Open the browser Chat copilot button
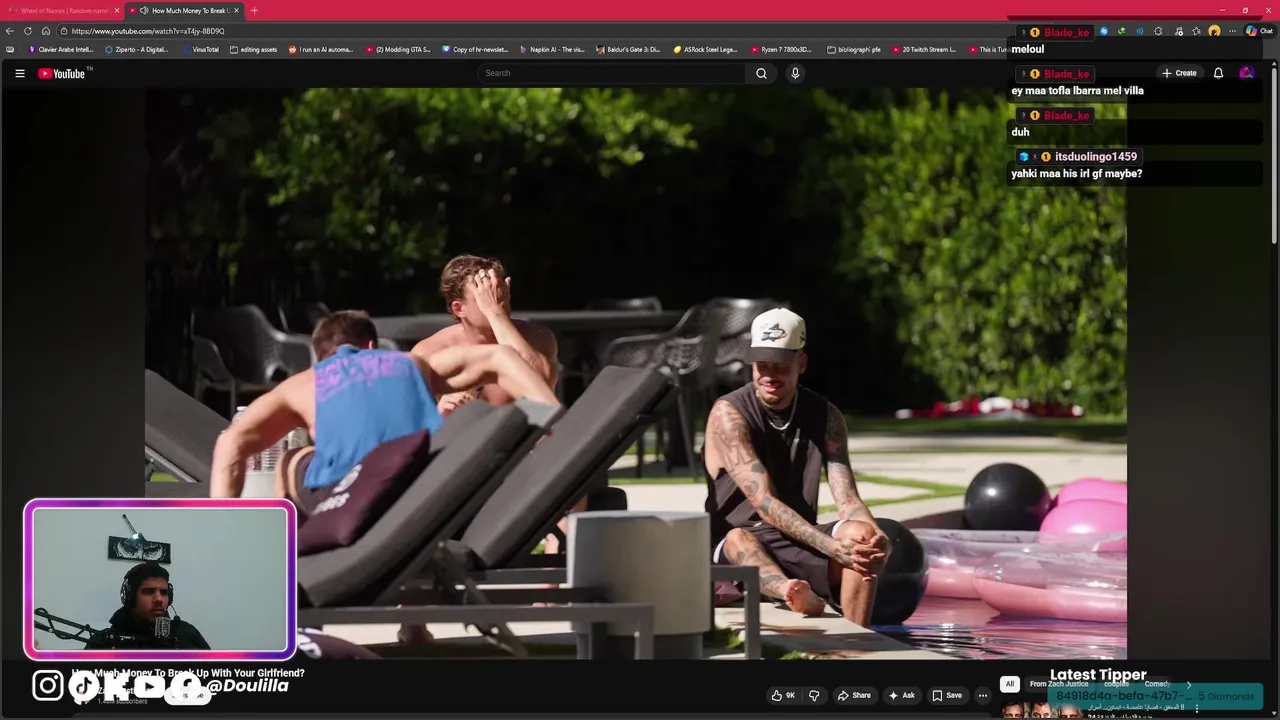The image size is (1280, 720). [x=1258, y=31]
